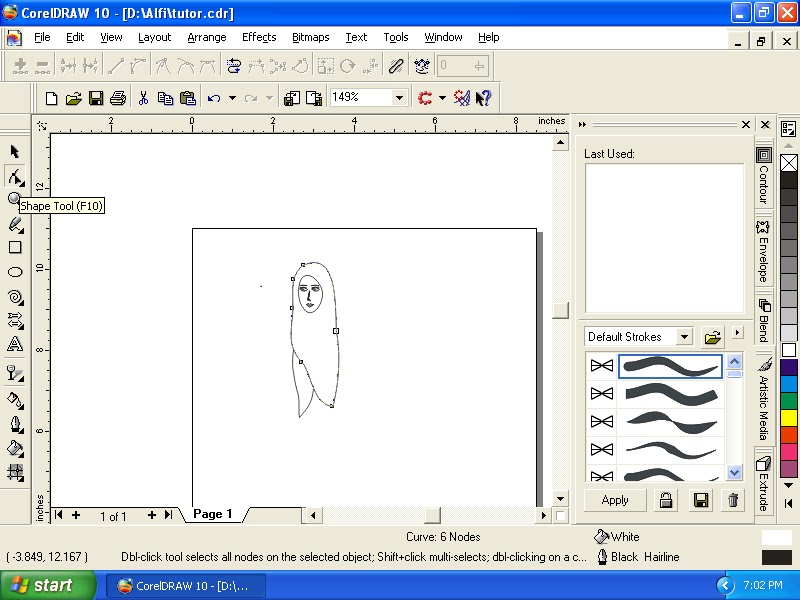
Task: Go to first page navigation button
Action: click(59, 515)
